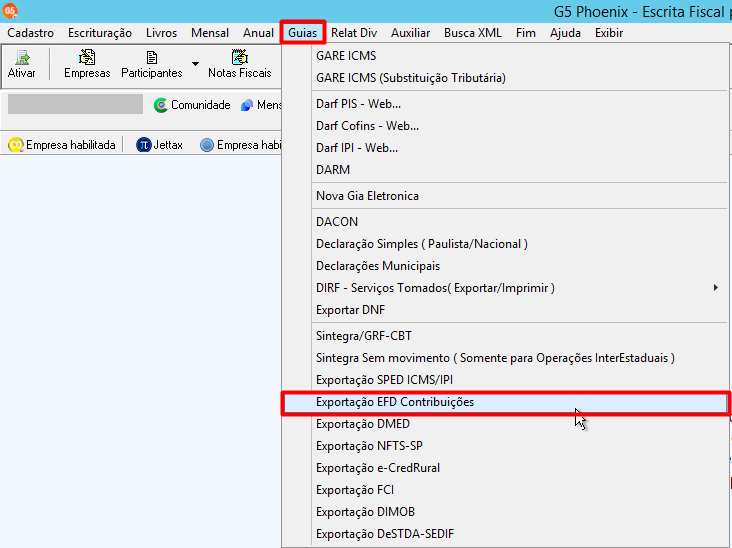Click the Comunidade label
The height and width of the screenshot is (548, 732).
[x=201, y=105]
